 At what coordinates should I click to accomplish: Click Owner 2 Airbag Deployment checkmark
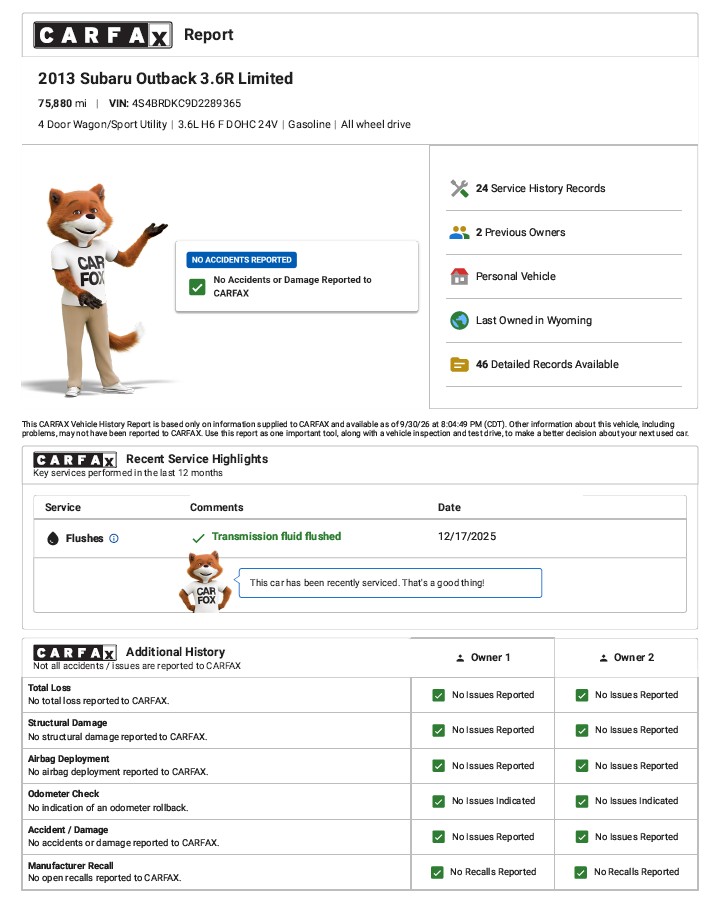(582, 766)
